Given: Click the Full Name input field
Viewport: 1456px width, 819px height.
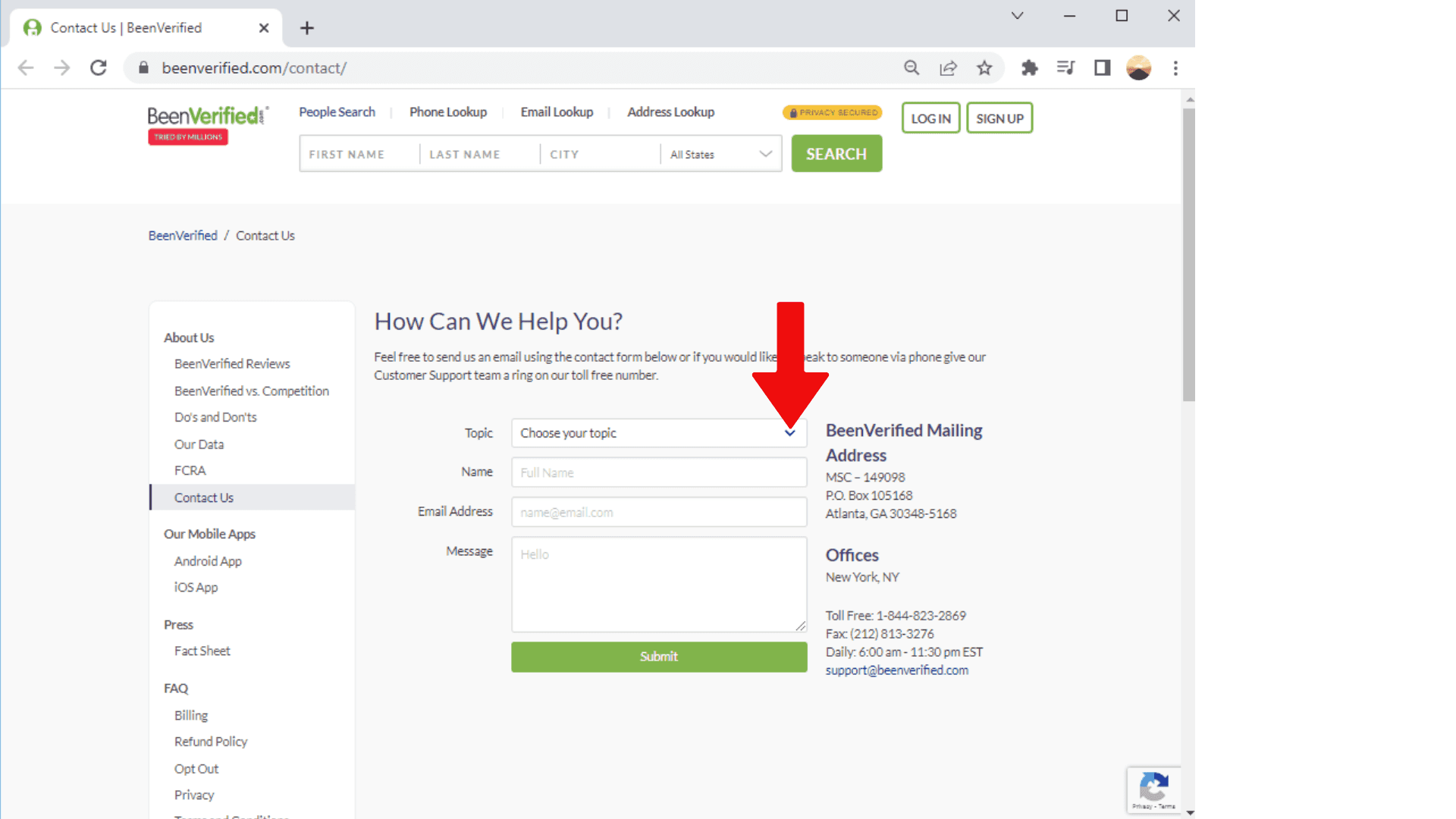Looking at the screenshot, I should point(658,472).
